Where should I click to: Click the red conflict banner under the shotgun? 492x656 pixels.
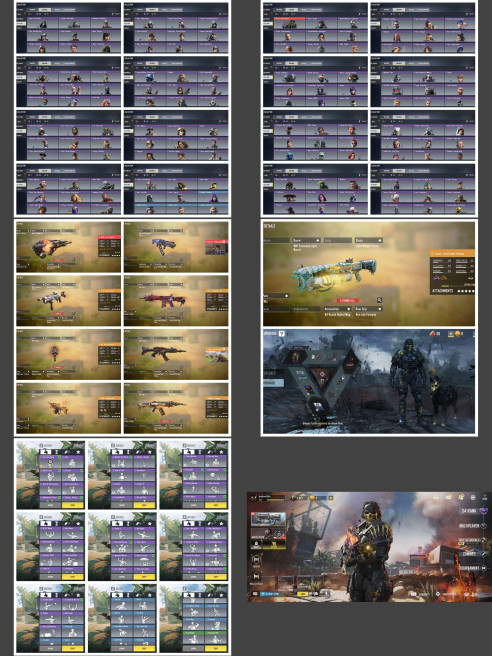[348, 300]
